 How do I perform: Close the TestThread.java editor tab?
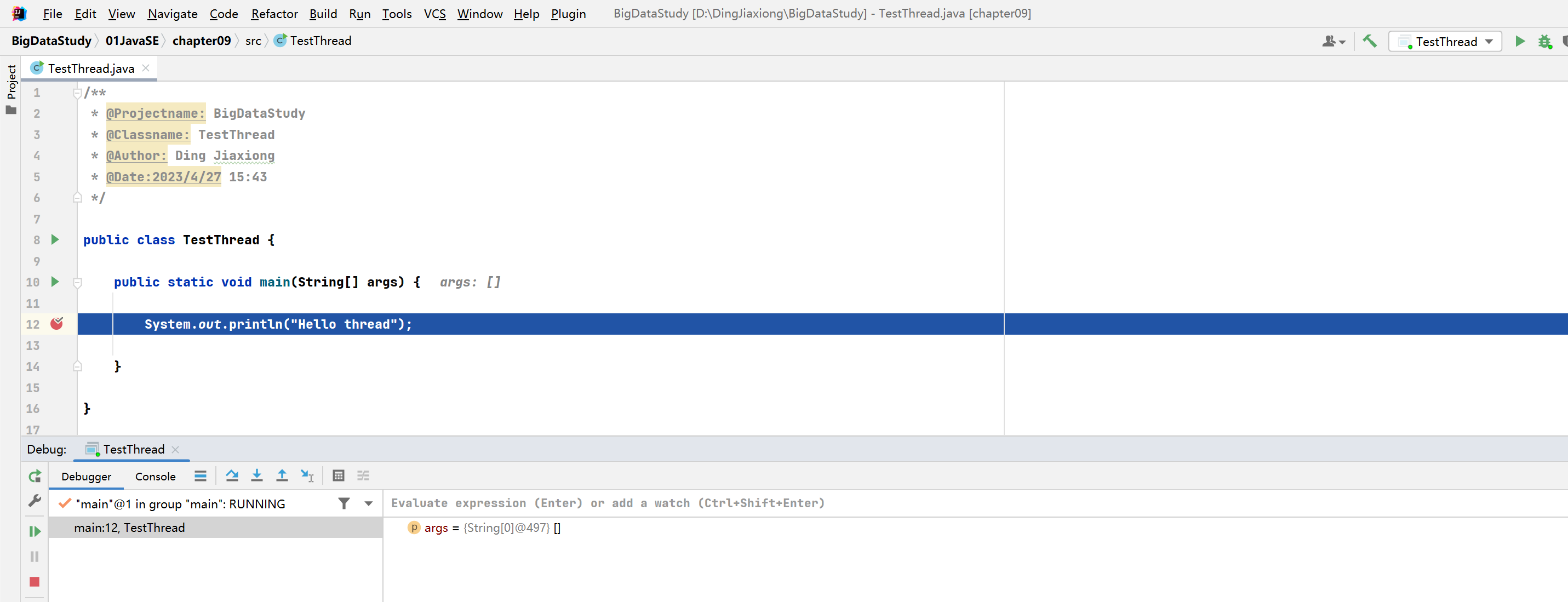tap(146, 68)
